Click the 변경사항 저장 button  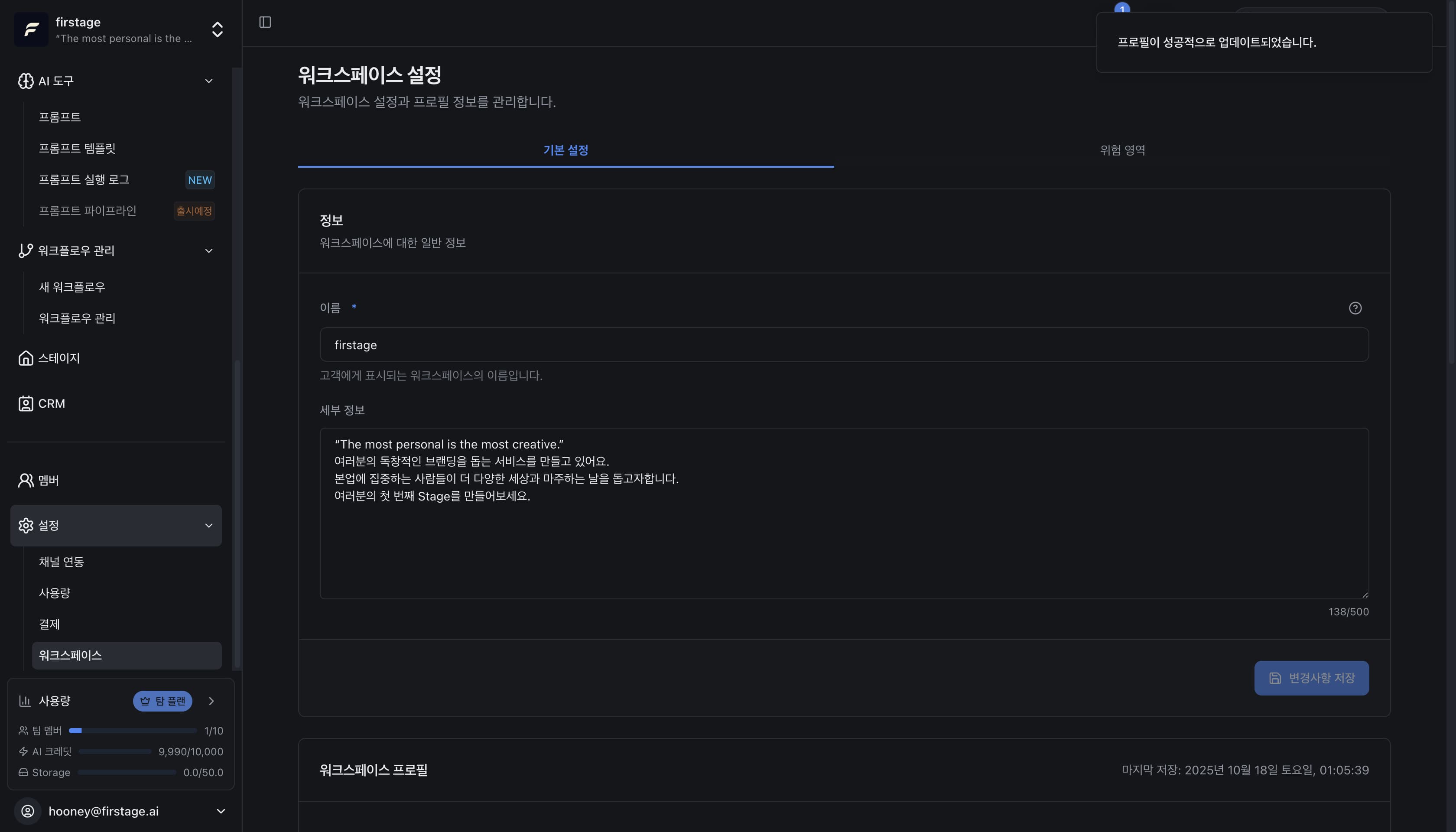click(1311, 678)
